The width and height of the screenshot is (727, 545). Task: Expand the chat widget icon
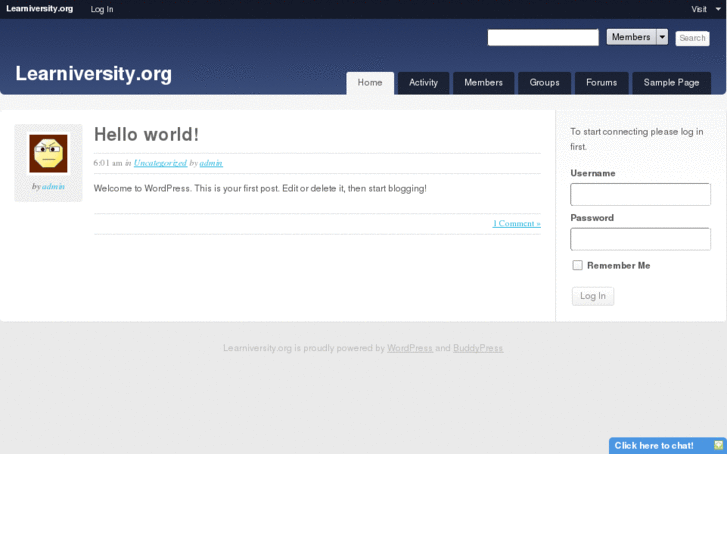click(x=718, y=445)
